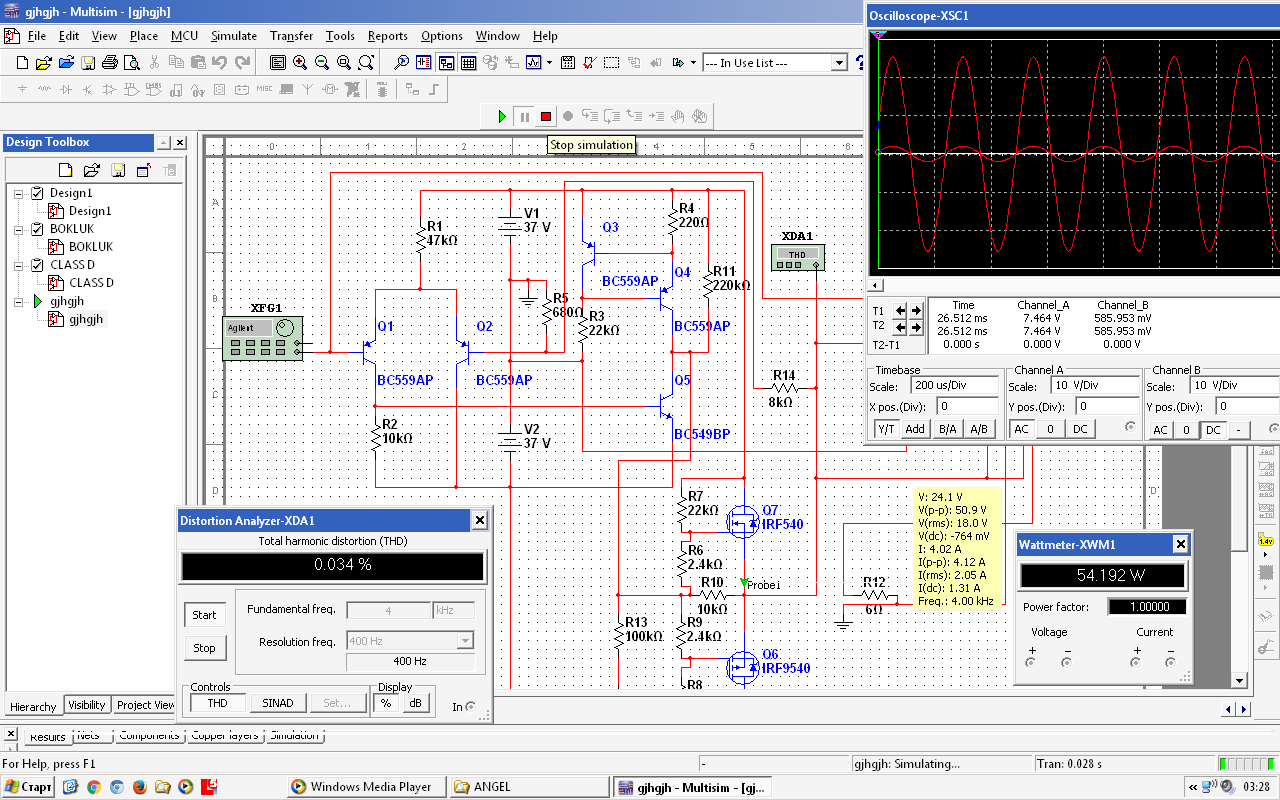Viewport: 1280px width, 800px height.
Task: Open a file from toolbar
Action: 44,62
